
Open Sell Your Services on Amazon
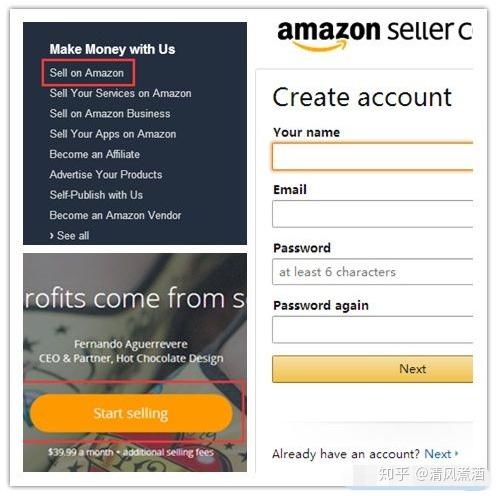click(x=120, y=93)
